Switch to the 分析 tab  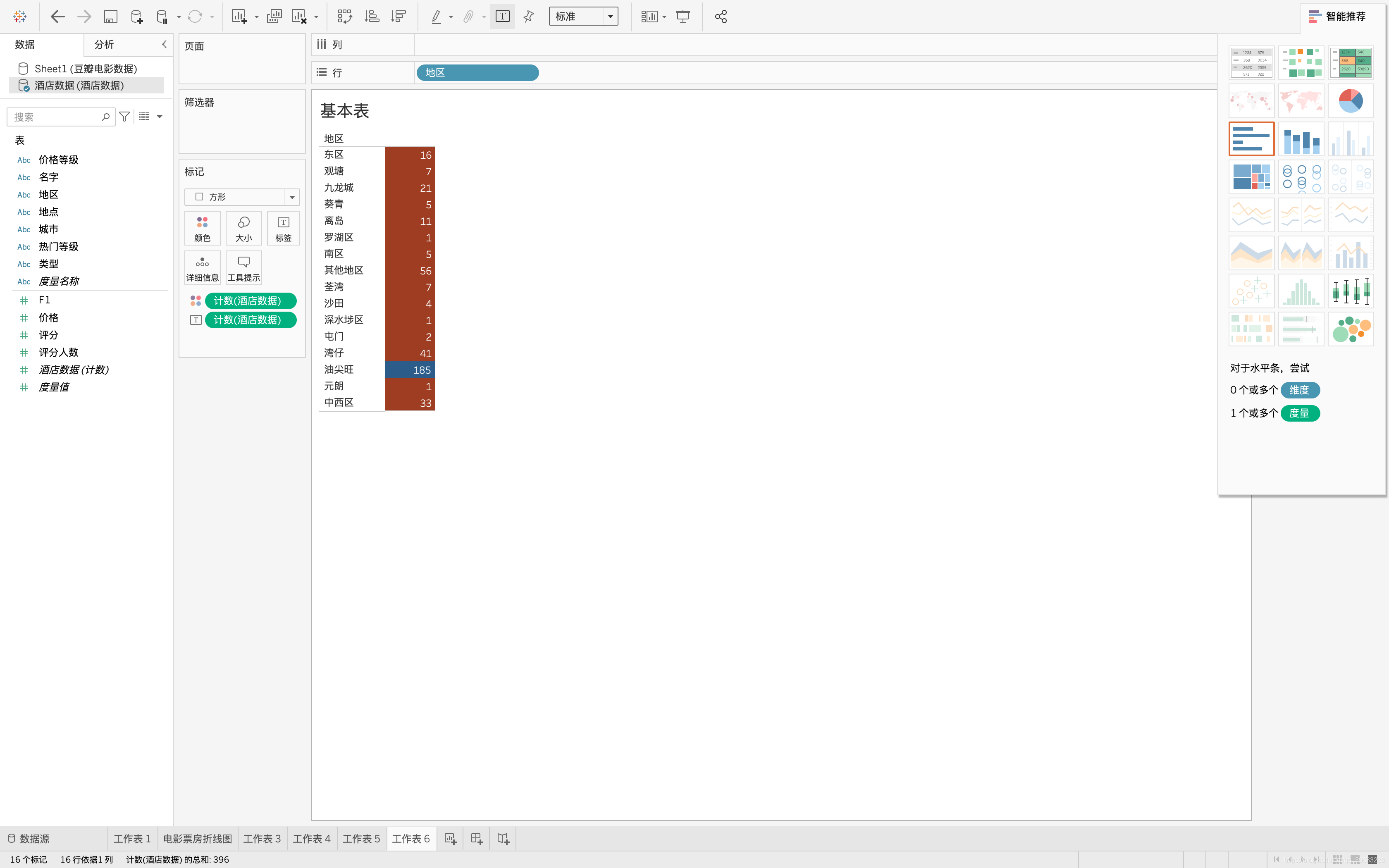tap(104, 44)
